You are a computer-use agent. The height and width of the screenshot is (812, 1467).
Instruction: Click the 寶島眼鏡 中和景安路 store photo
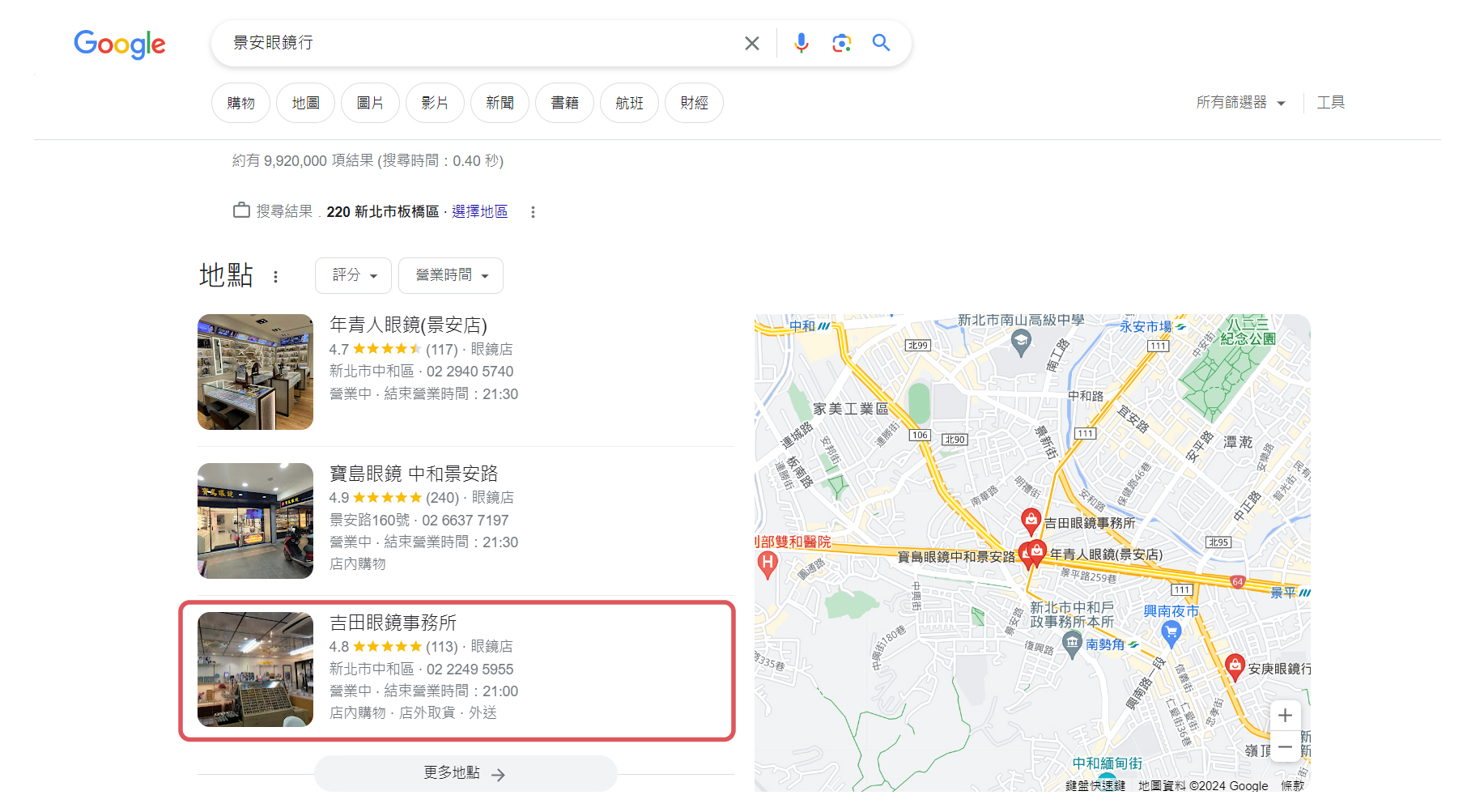(256, 521)
